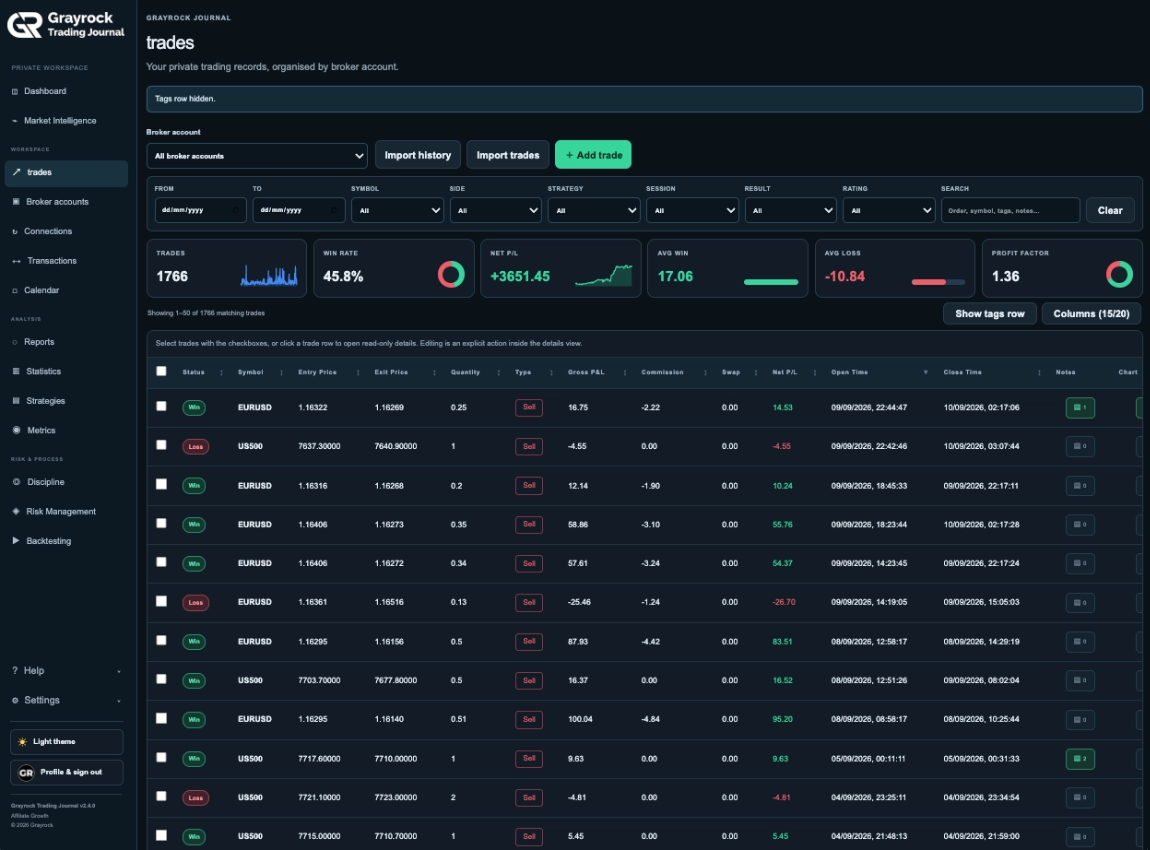Screen dimensions: 1150x850
Task: Click the Backtesting play icon
Action: 15,541
